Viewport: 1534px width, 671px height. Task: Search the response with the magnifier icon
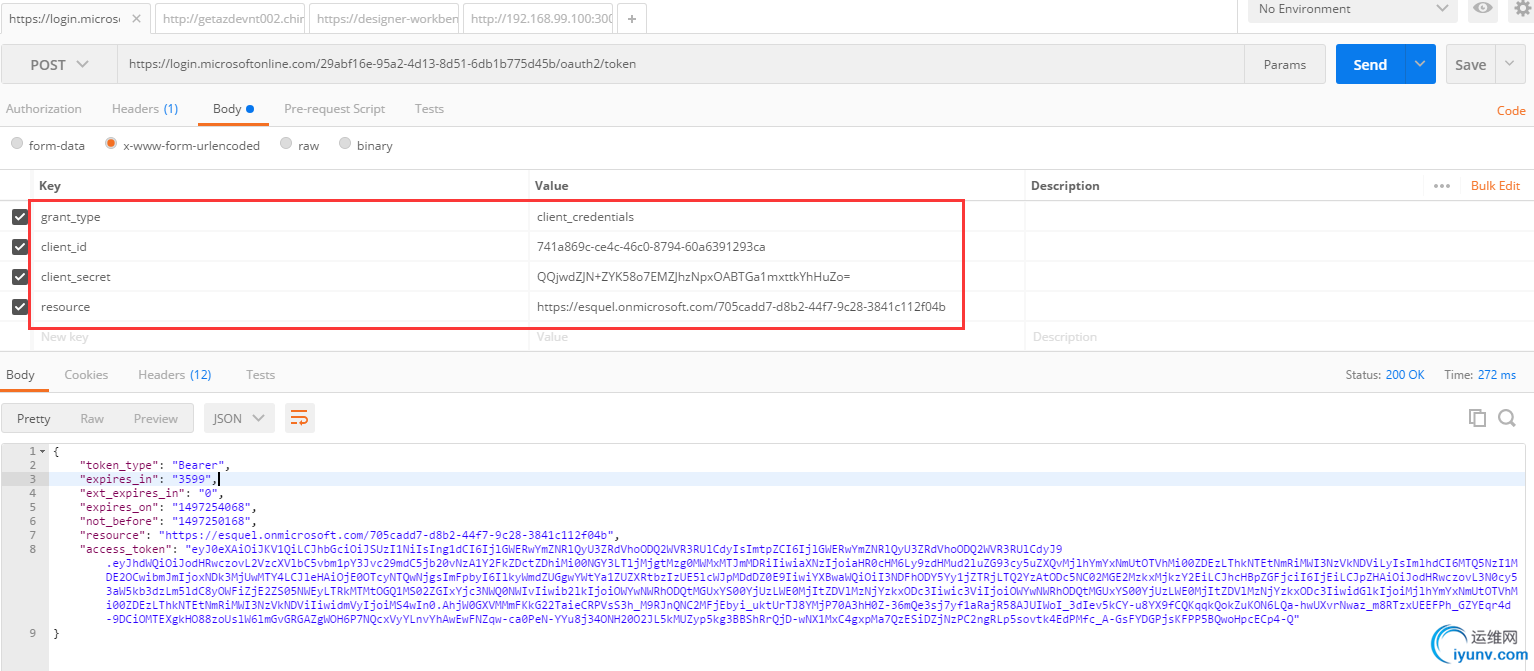pyautogui.click(x=1507, y=418)
